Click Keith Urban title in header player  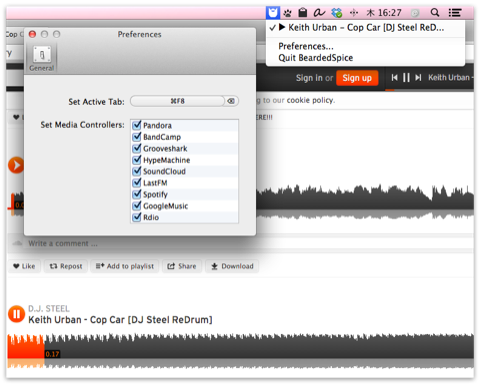(x=451, y=78)
